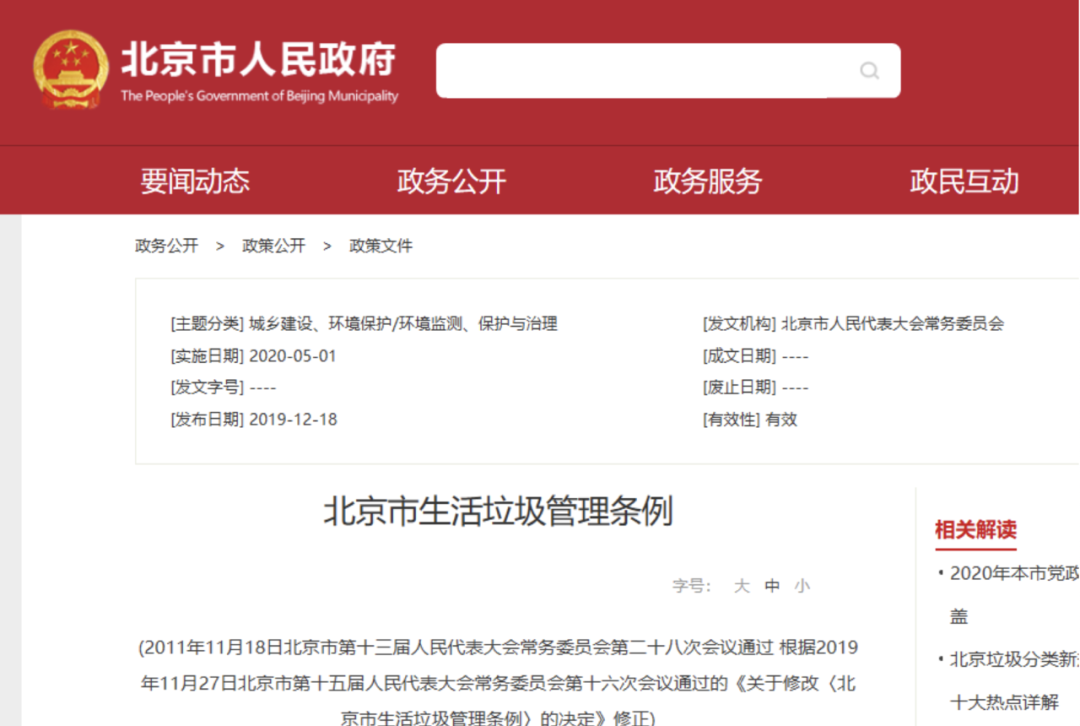Screen dimensions: 1080x726
Task: Focus the site search input box
Action: click(667, 70)
